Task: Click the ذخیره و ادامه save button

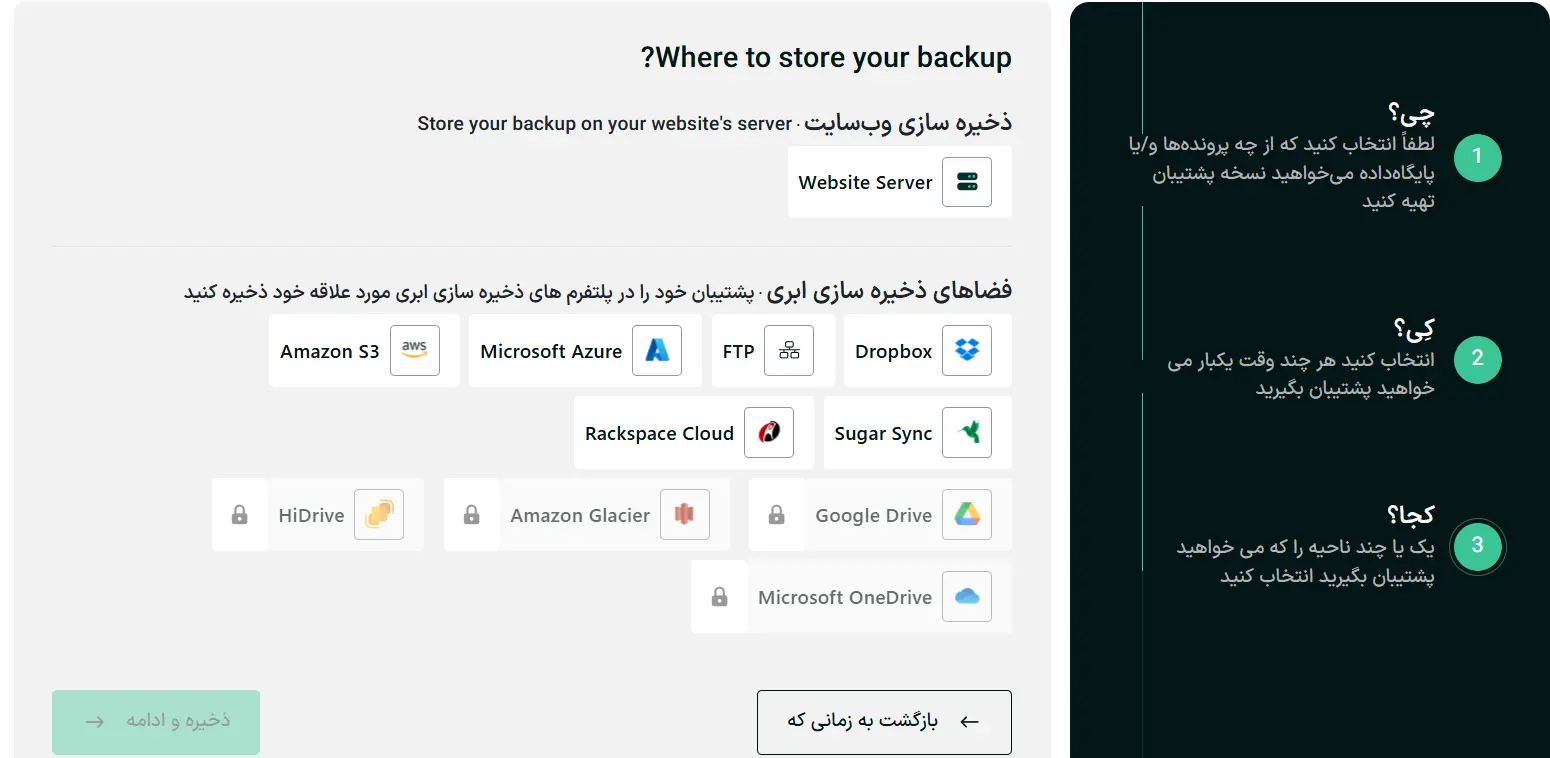Action: [156, 722]
